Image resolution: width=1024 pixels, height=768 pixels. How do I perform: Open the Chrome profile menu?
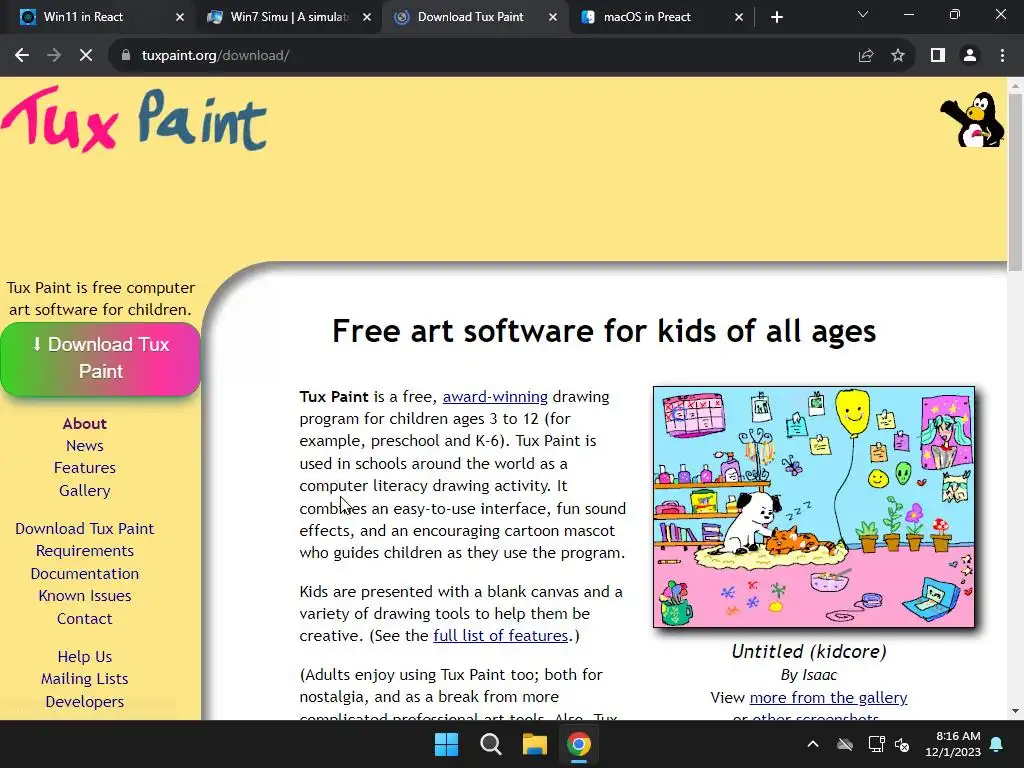pos(970,56)
